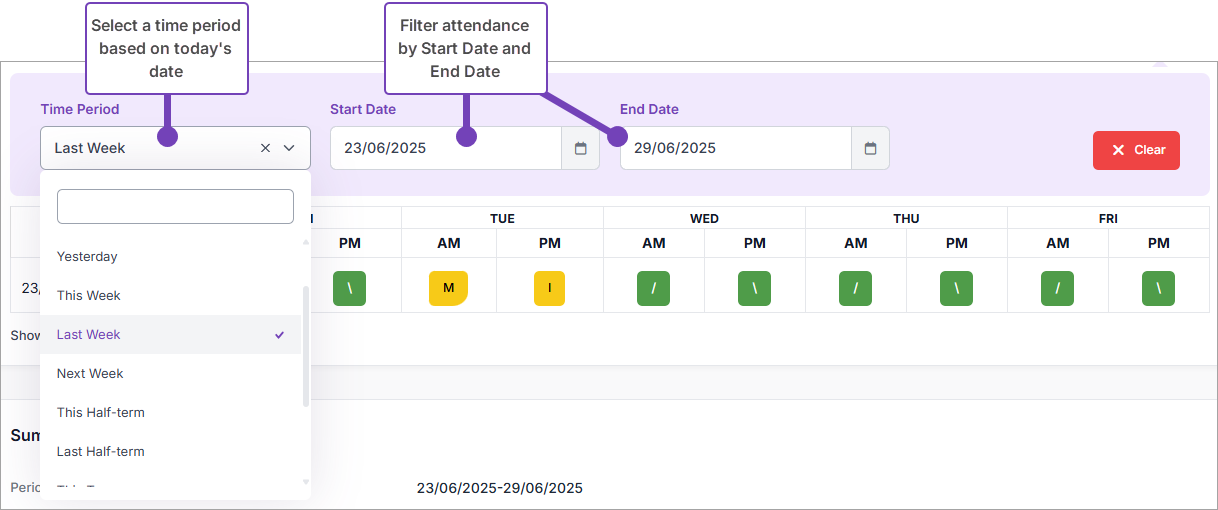Pick the checked Last Week option
Viewport: 1218px width, 510px height.
pyautogui.click(x=89, y=335)
